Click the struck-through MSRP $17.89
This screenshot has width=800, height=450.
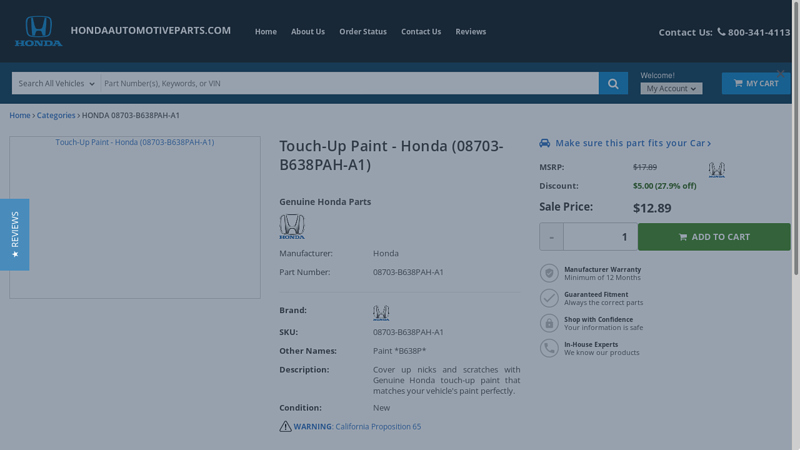pos(645,167)
